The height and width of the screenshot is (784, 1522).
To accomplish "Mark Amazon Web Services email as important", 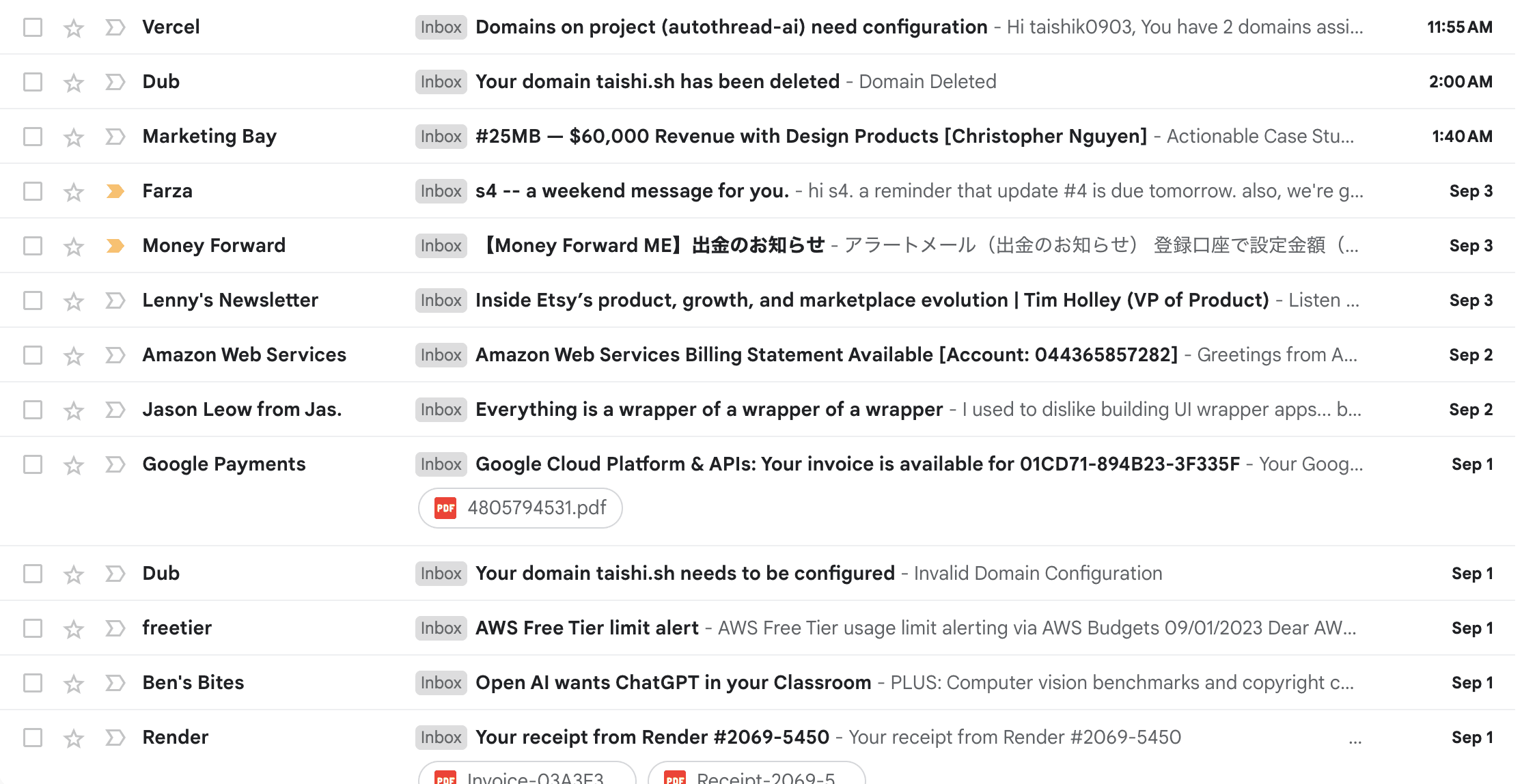I will (x=115, y=355).
